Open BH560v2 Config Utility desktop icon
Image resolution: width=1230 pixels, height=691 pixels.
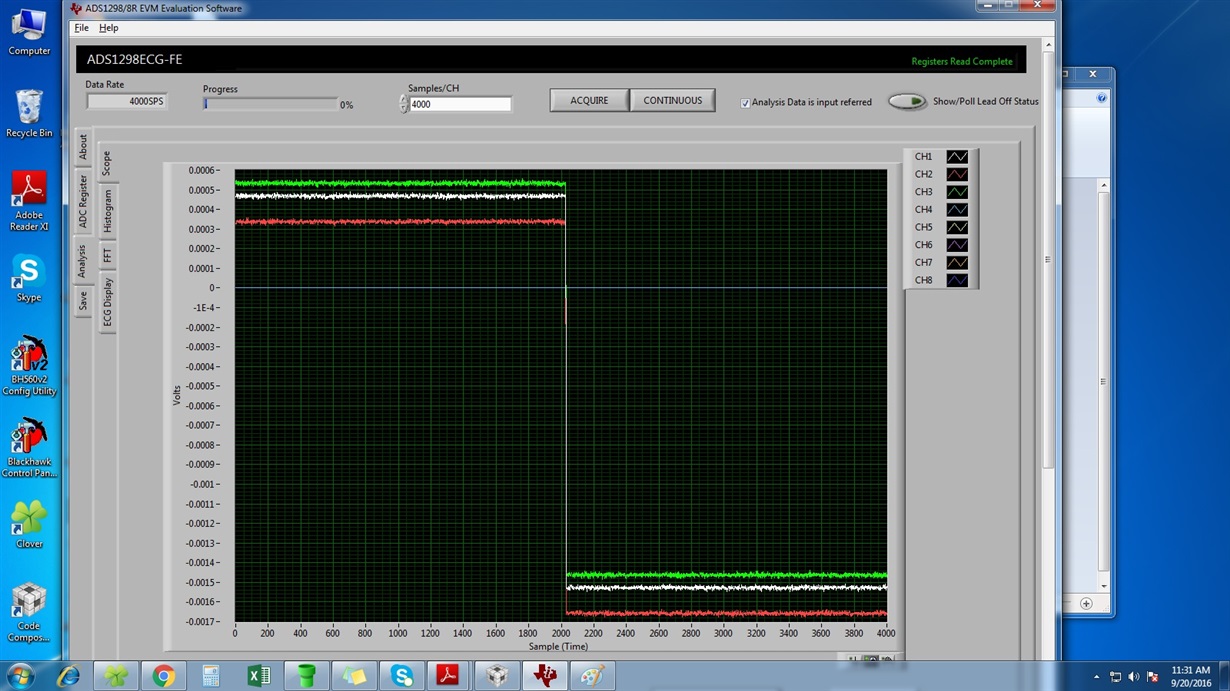click(x=29, y=366)
